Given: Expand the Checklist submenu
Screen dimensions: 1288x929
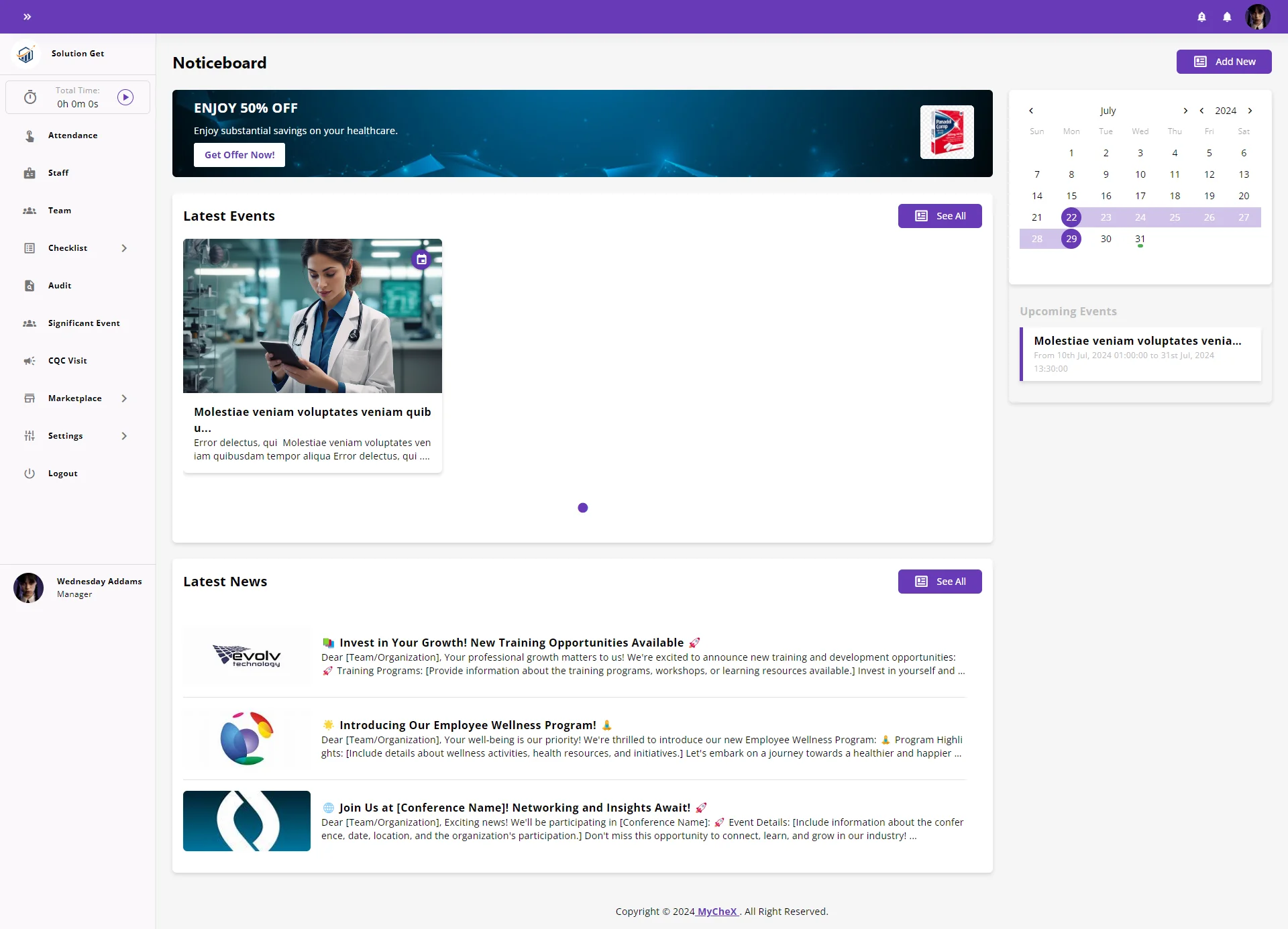Looking at the screenshot, I should click(x=124, y=248).
